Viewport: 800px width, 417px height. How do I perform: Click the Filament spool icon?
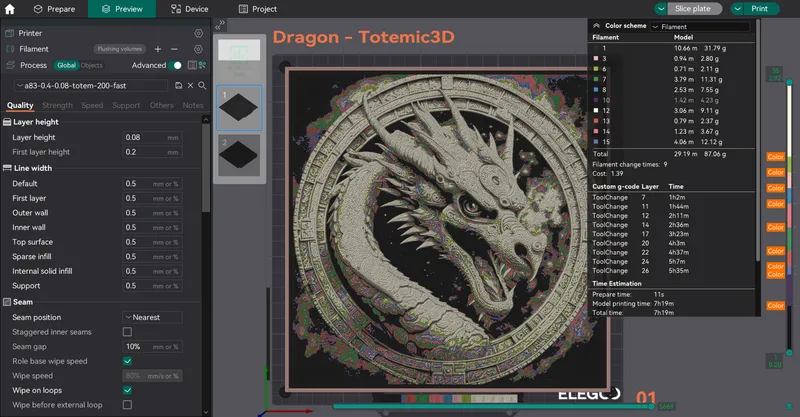tap(10, 49)
